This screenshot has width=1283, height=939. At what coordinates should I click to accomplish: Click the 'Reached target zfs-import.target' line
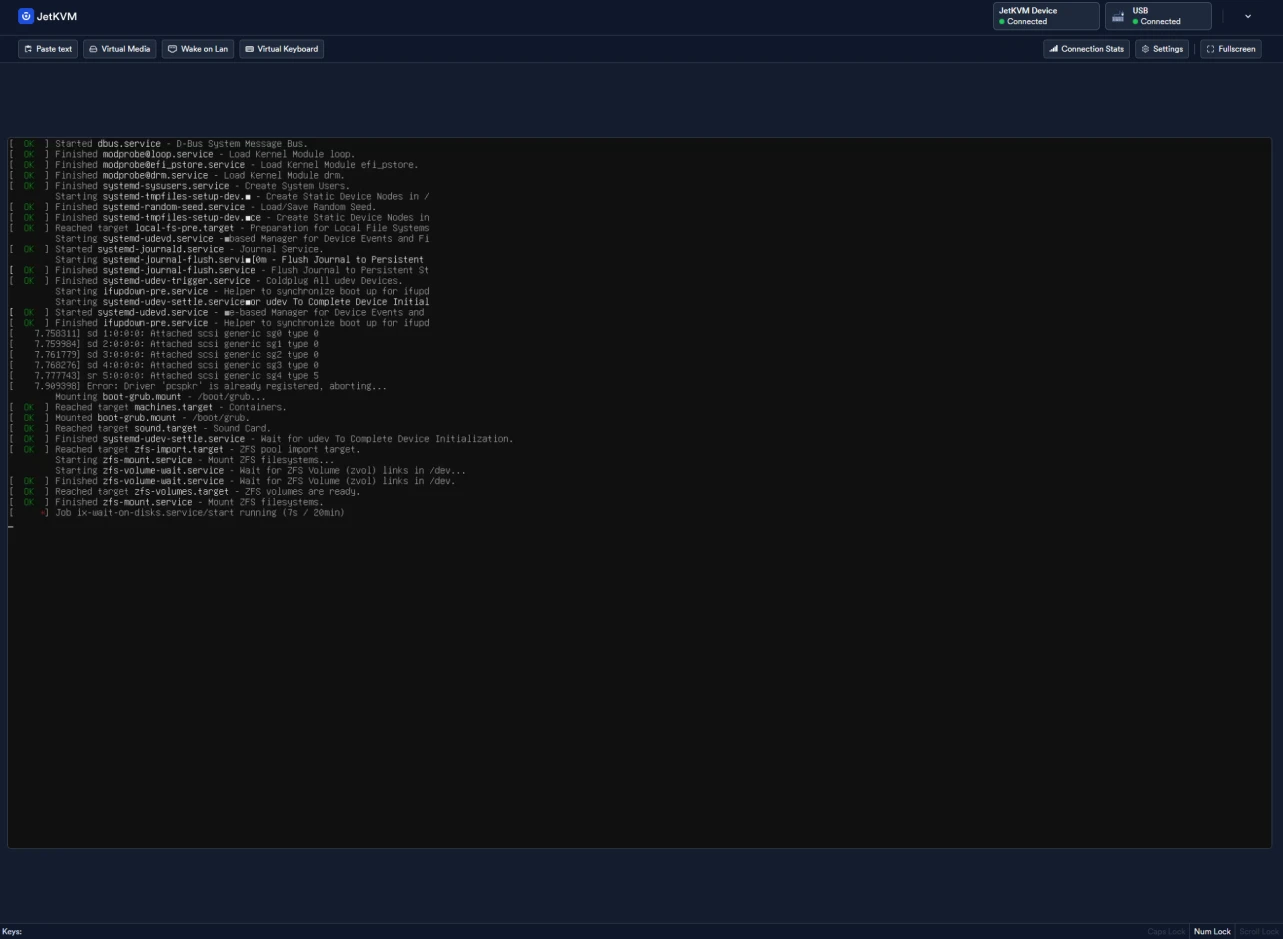click(x=184, y=449)
